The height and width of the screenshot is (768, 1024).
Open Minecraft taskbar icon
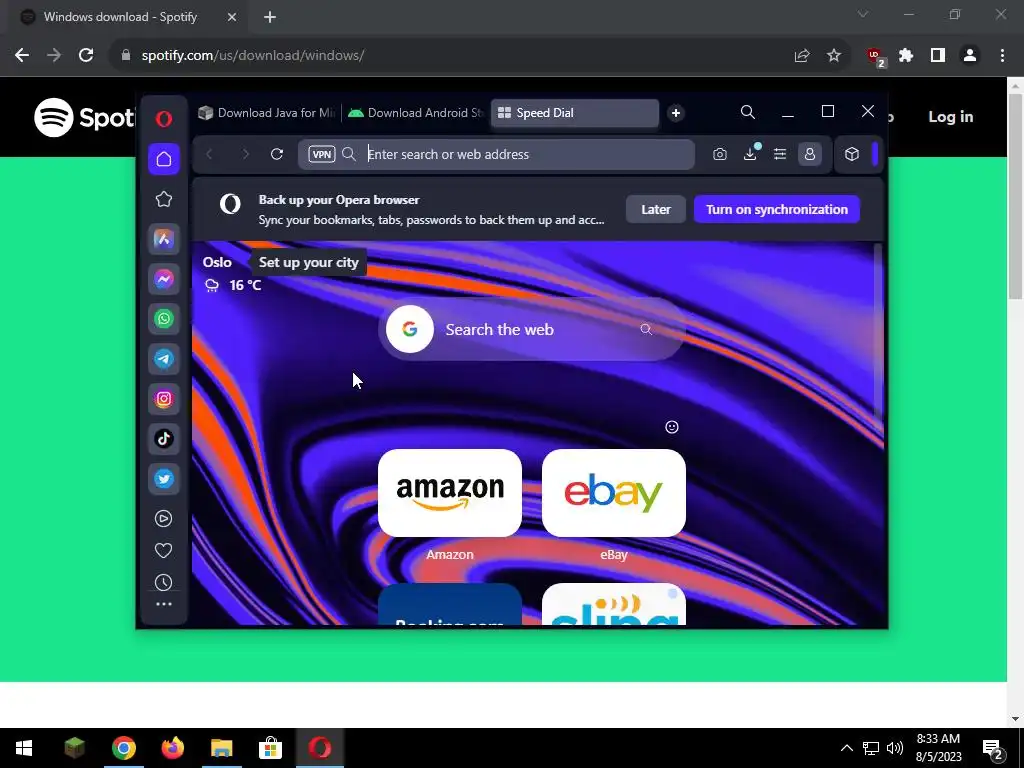(x=74, y=748)
